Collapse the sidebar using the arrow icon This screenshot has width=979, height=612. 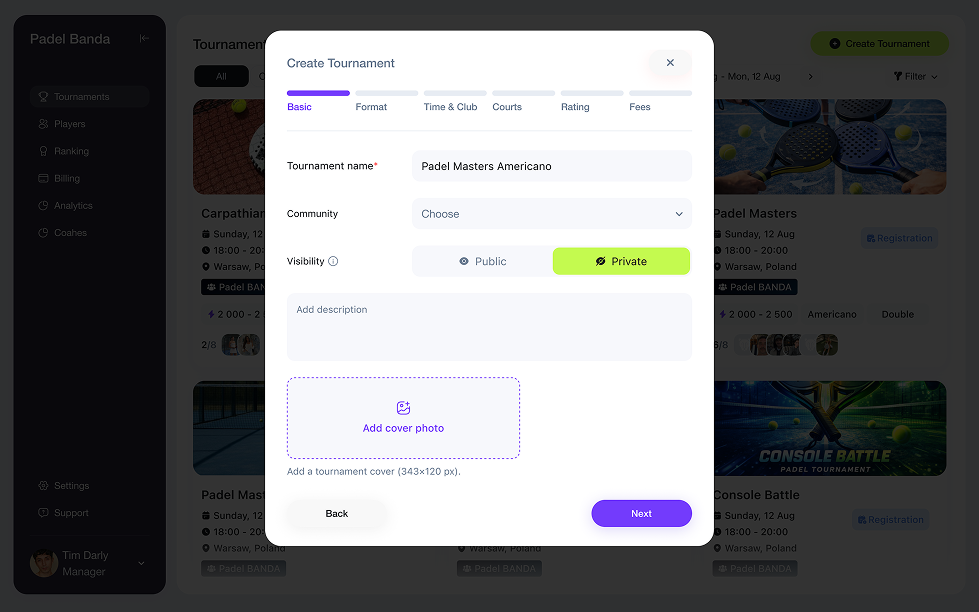point(144,39)
